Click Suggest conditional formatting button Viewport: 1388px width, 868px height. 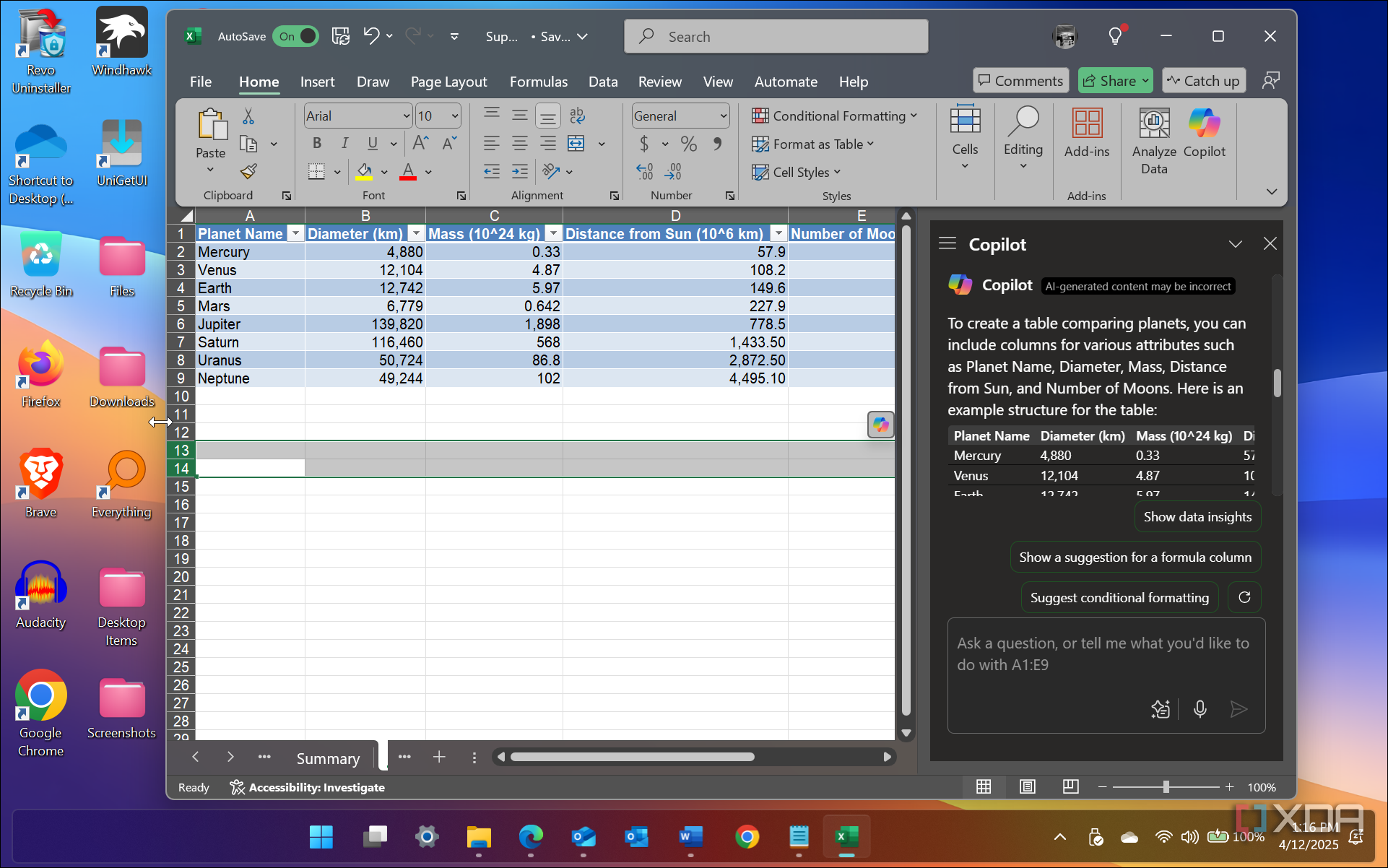1119,598
